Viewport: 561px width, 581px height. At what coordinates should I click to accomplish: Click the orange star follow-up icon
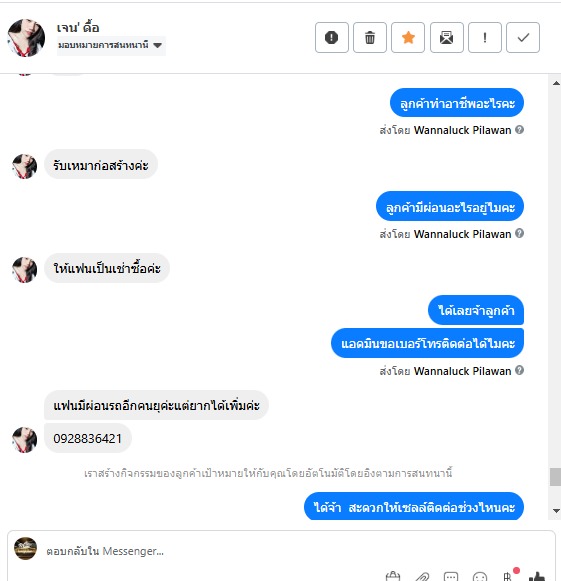[x=408, y=37]
